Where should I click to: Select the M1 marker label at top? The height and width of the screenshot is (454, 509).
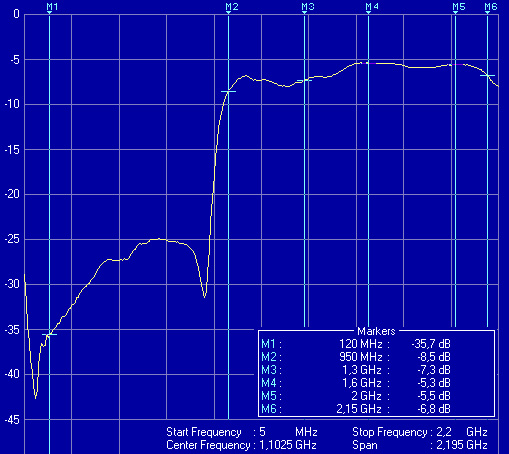pyautogui.click(x=52, y=7)
